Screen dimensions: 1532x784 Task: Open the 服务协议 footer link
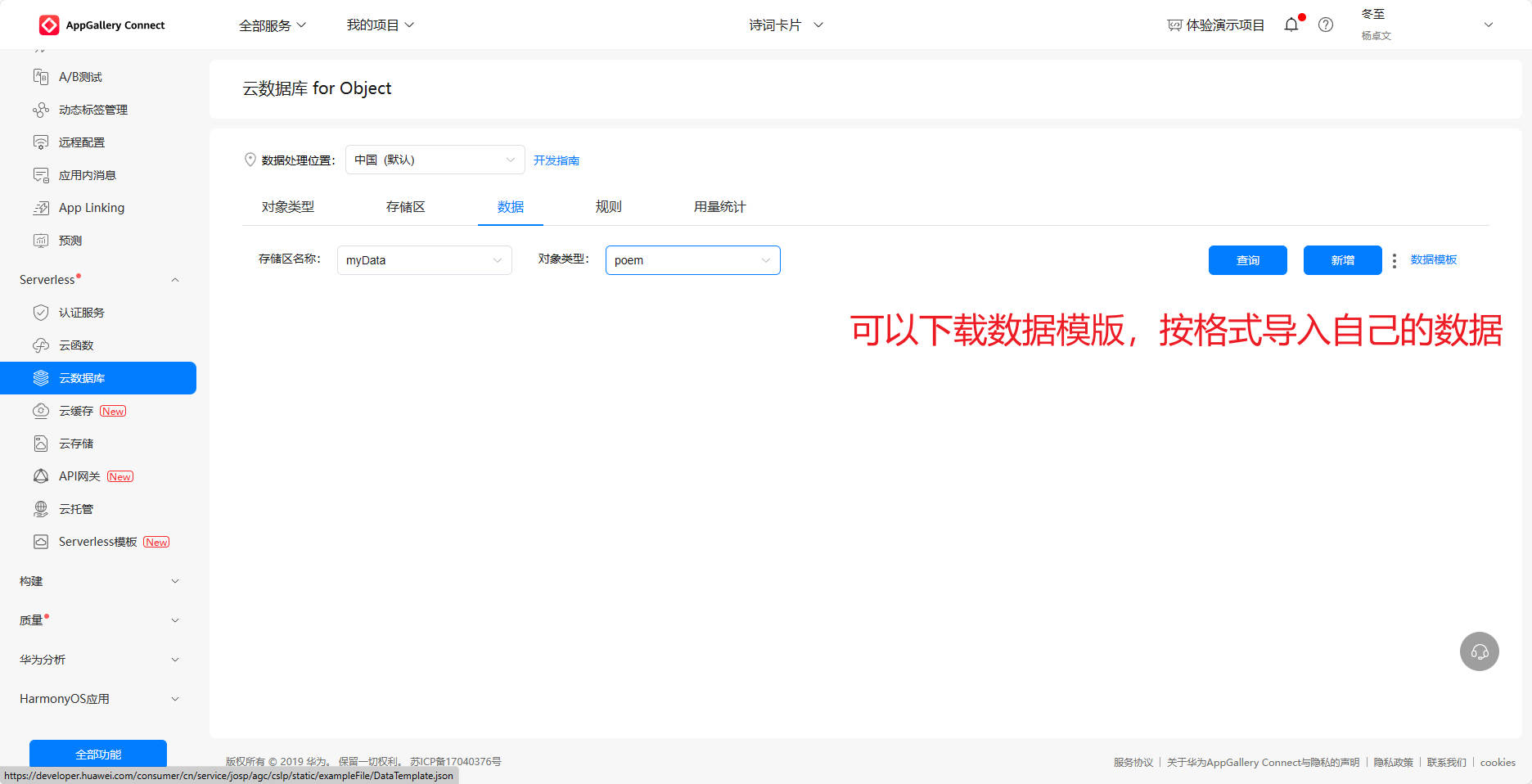click(x=1133, y=762)
